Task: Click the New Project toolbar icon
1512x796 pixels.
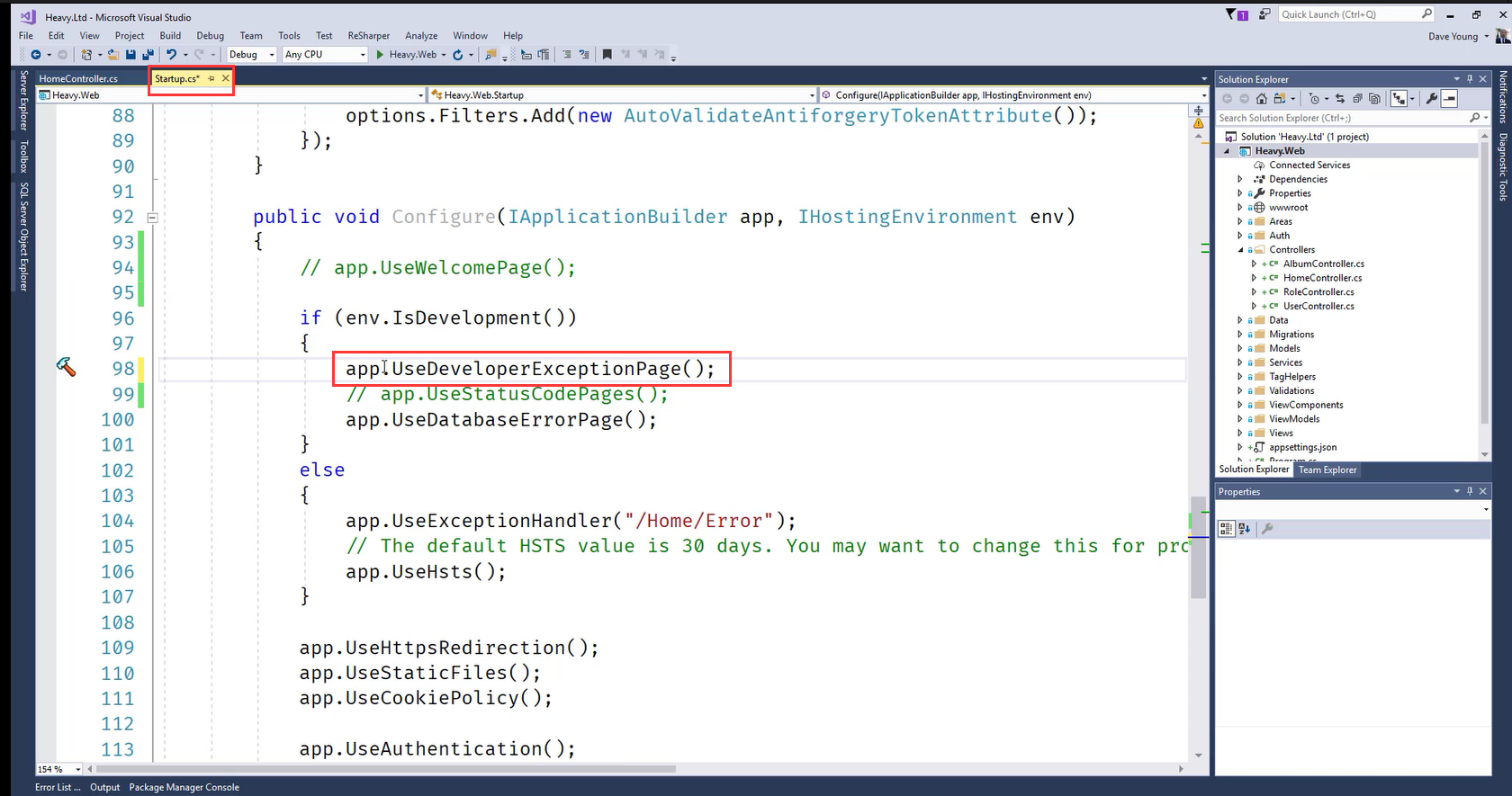Action: pyautogui.click(x=86, y=55)
